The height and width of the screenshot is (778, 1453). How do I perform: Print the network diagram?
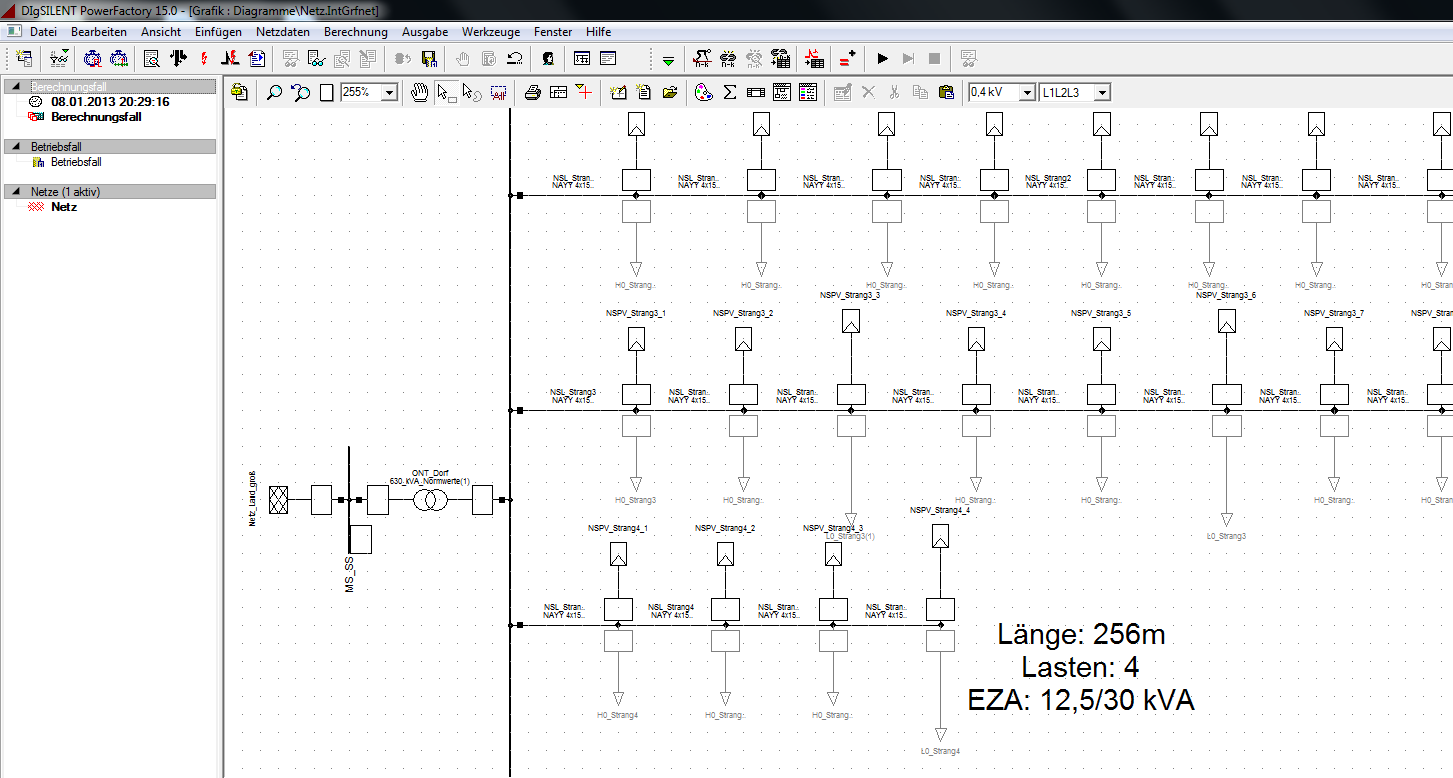coord(531,91)
